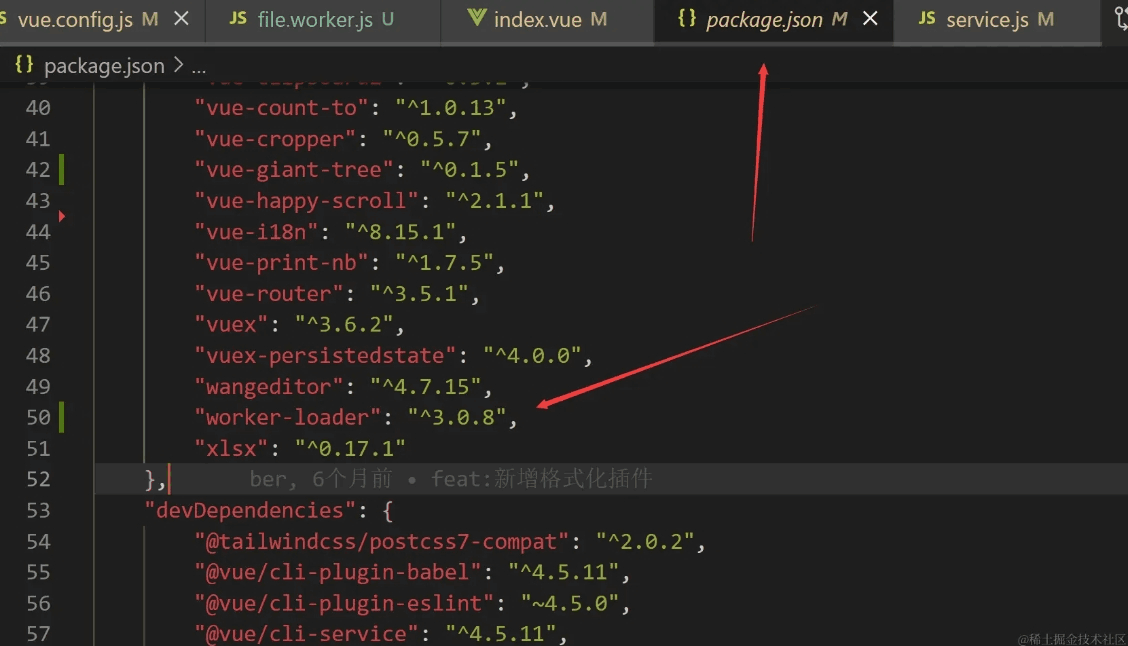The image size is (1128, 646).
Task: Click line number 40
Action: pyautogui.click(x=38, y=108)
